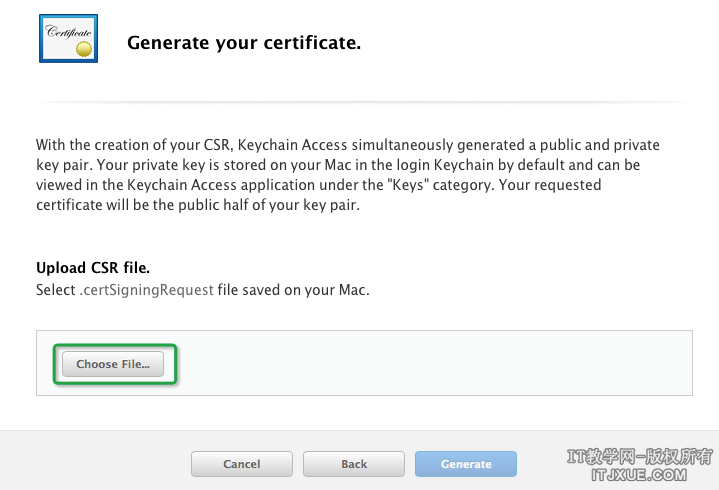Screen dimensions: 719x490
Task: Click the blue Generate button
Action: coord(466,464)
